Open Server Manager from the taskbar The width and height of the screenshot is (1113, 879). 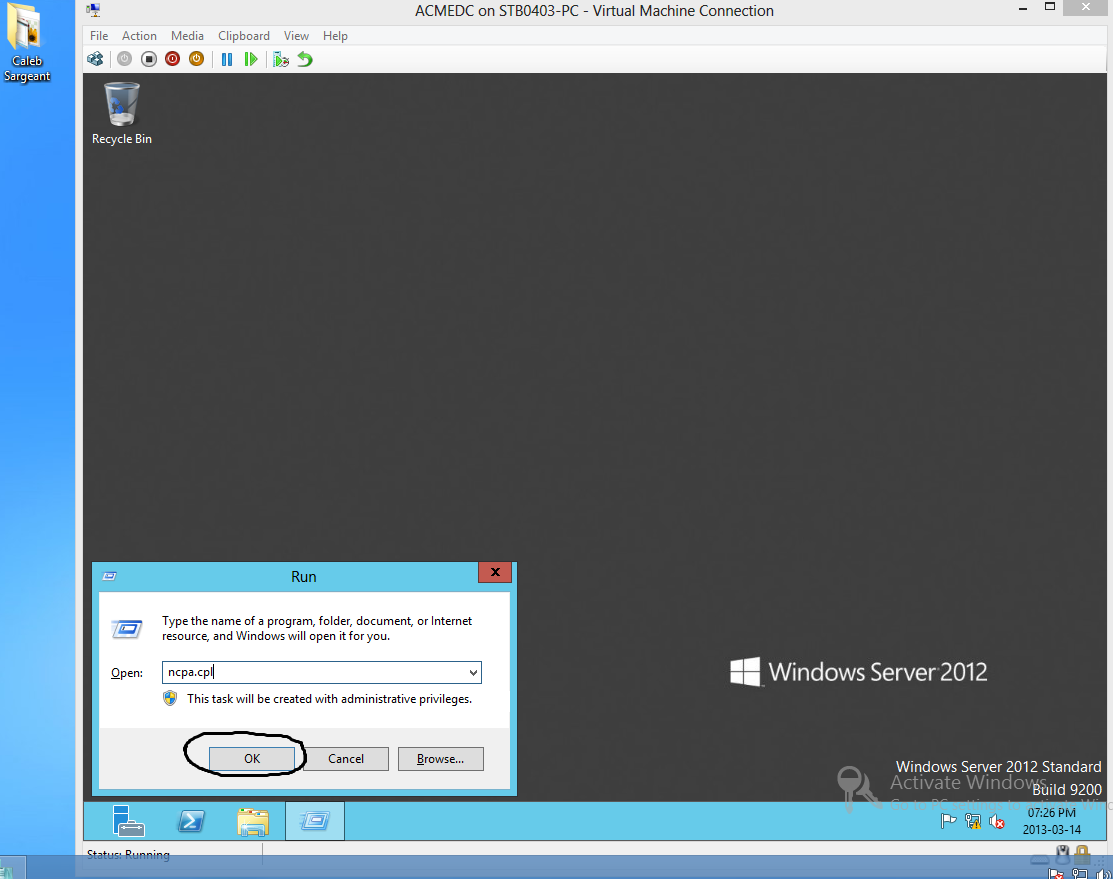[x=128, y=821]
